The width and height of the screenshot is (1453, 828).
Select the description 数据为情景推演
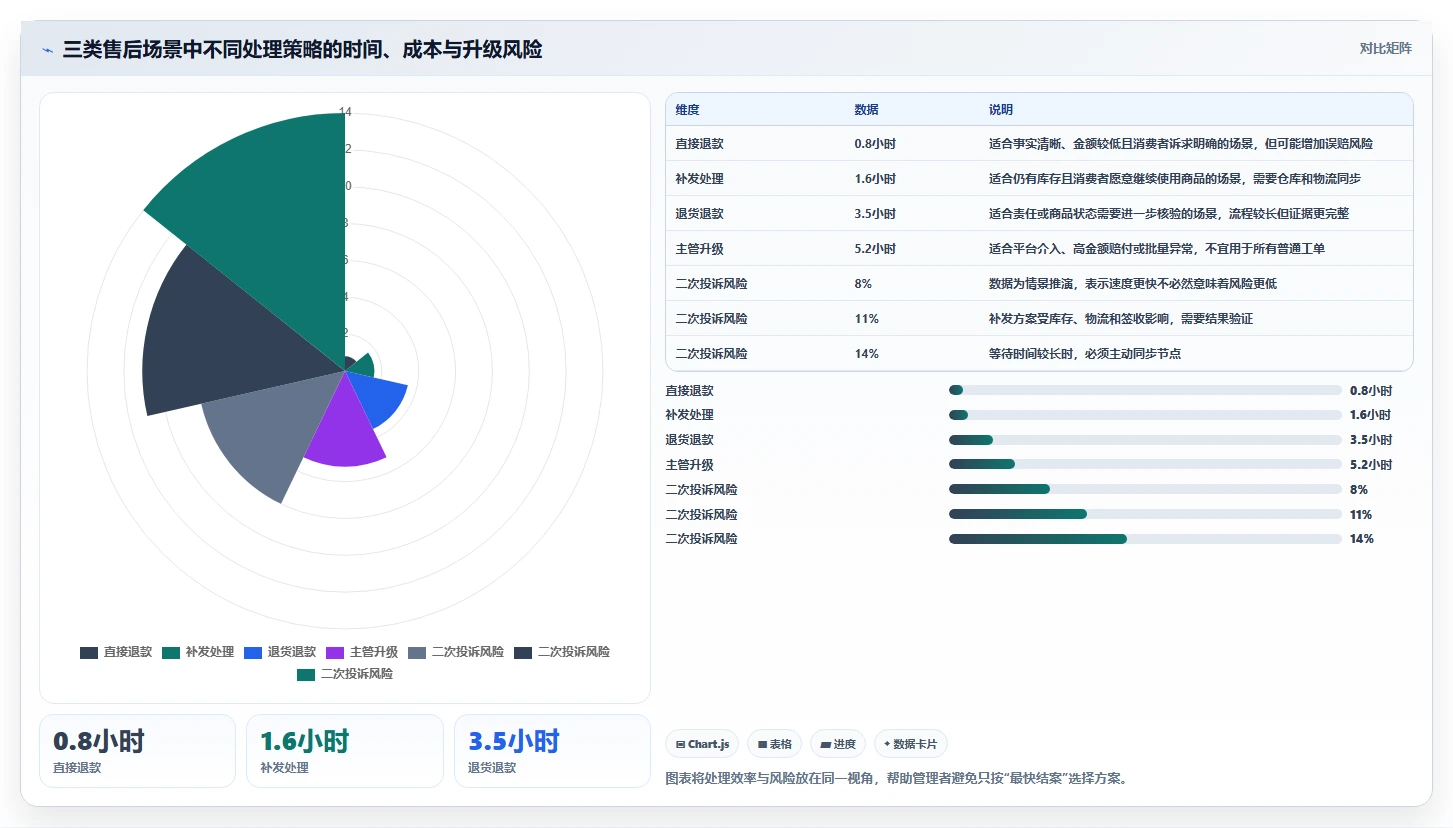1133,283
